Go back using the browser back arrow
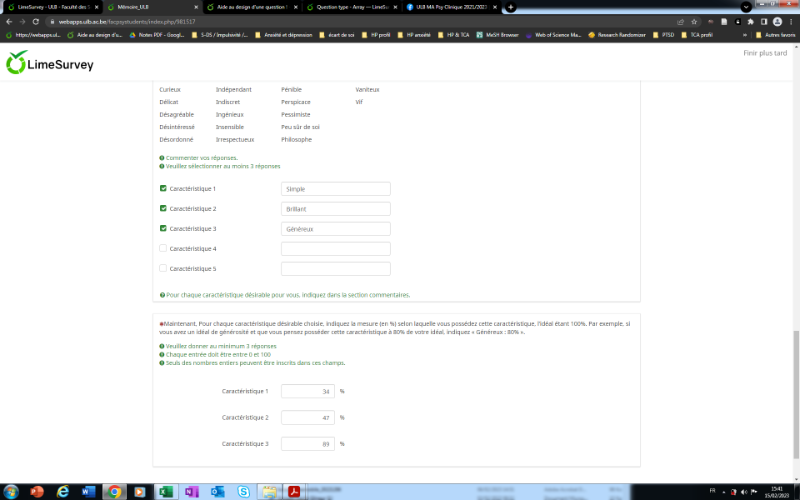This screenshot has height=500, width=800. point(9,21)
